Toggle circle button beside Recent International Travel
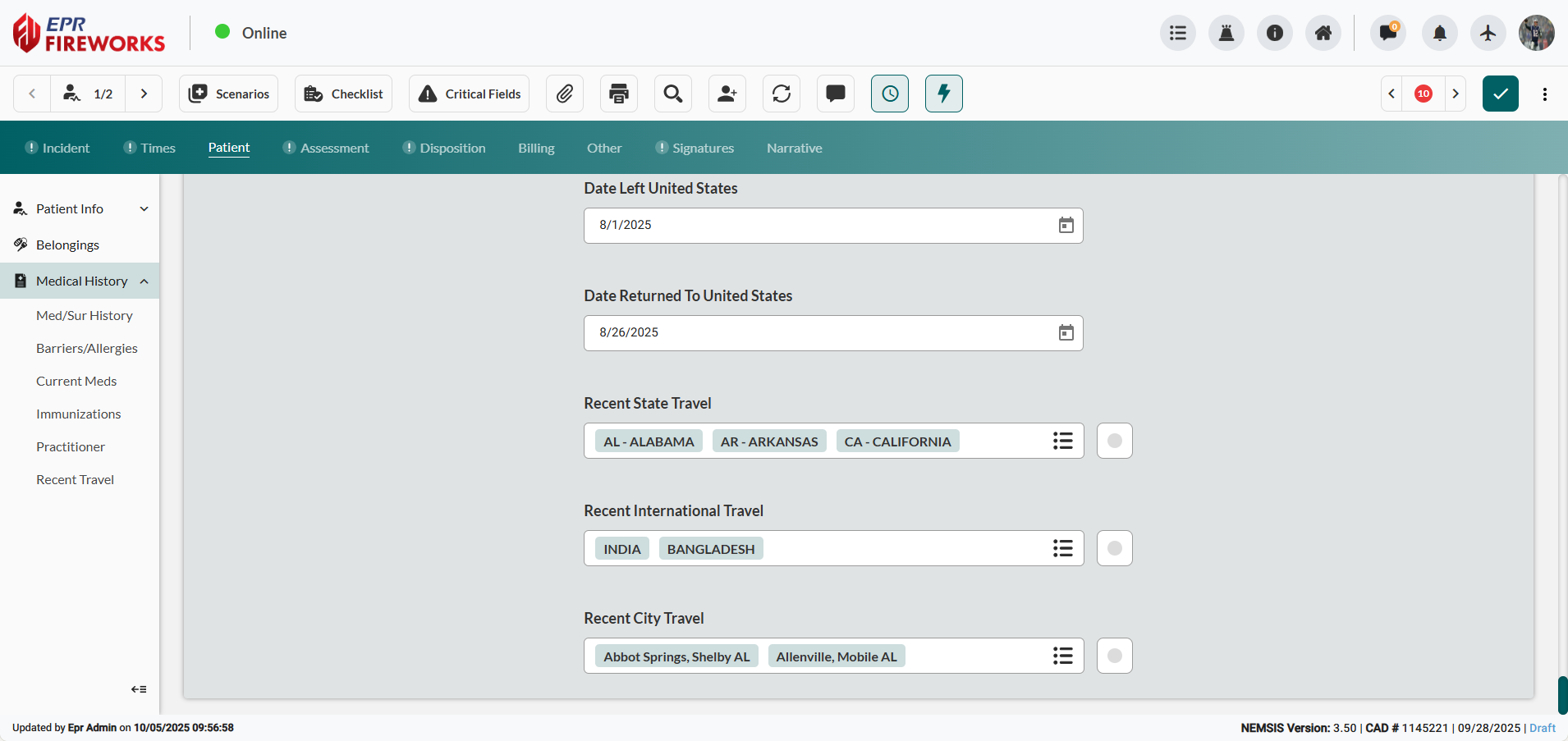The height and width of the screenshot is (741, 1568). (1115, 548)
